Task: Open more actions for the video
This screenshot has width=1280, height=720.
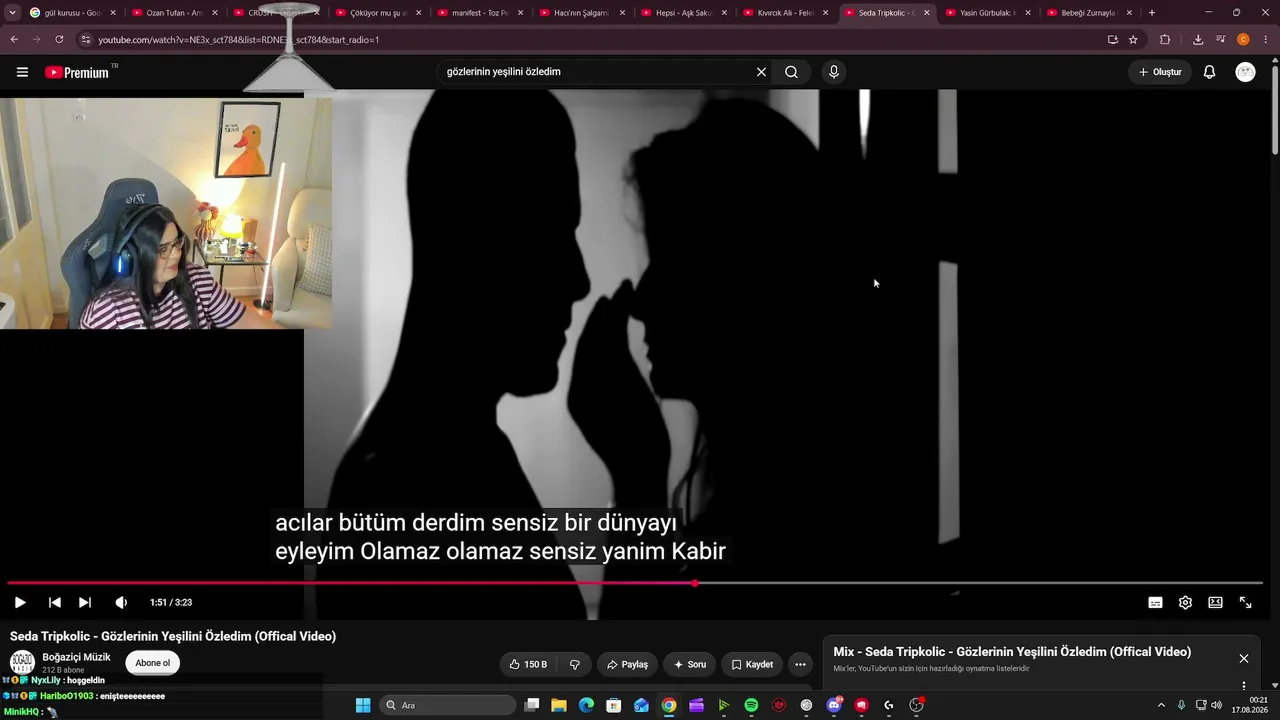Action: [800, 664]
